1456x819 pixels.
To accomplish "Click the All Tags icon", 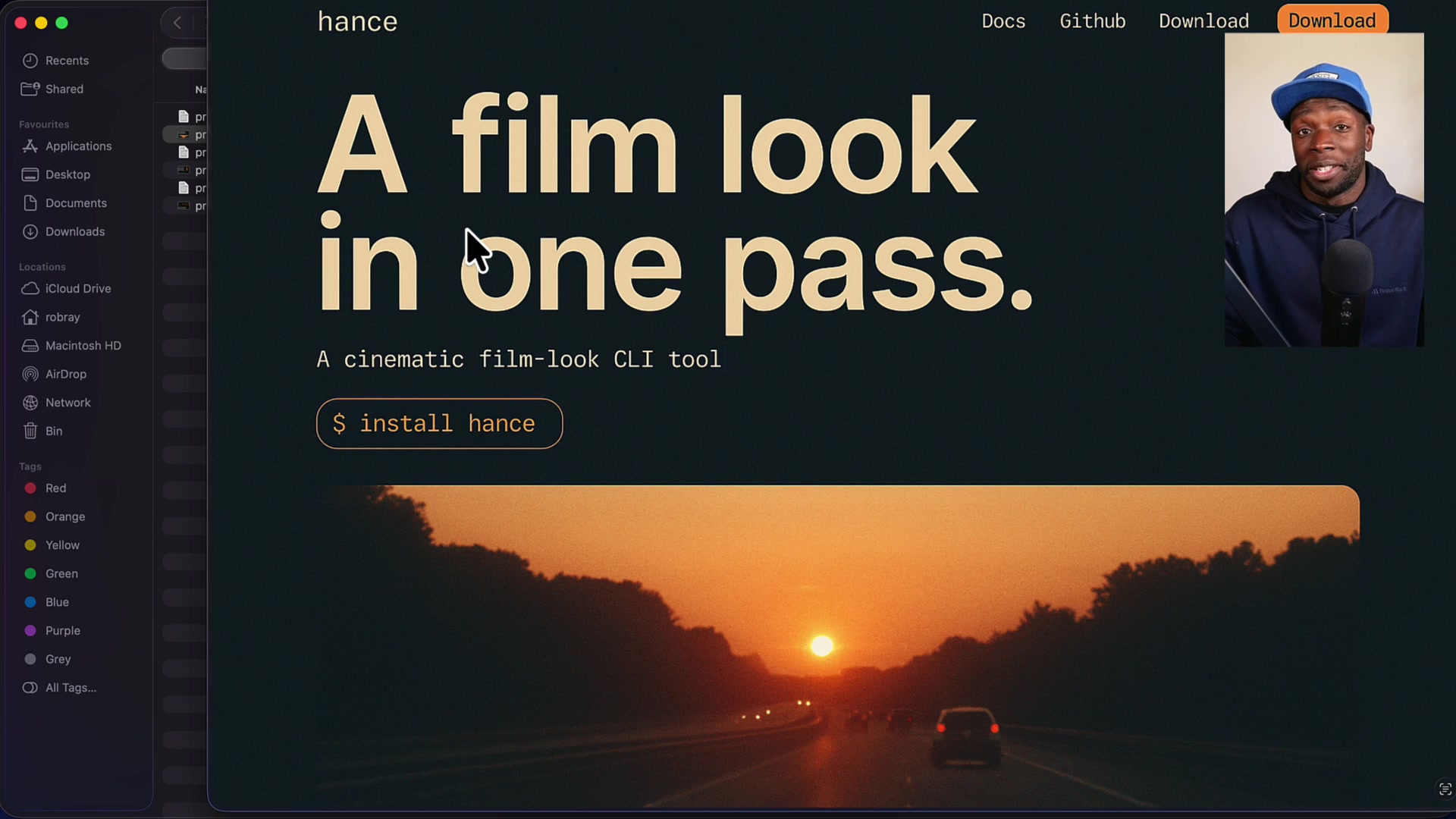I will [30, 688].
